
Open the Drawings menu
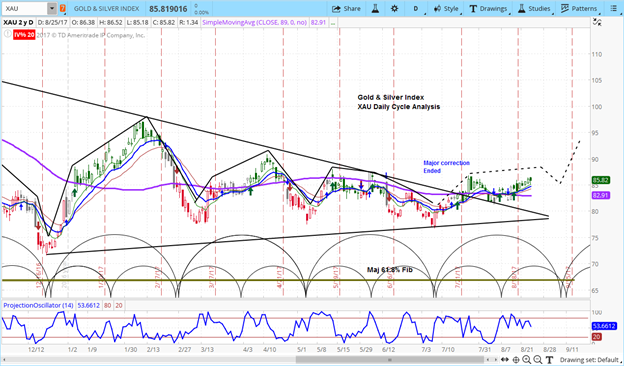pos(488,8)
